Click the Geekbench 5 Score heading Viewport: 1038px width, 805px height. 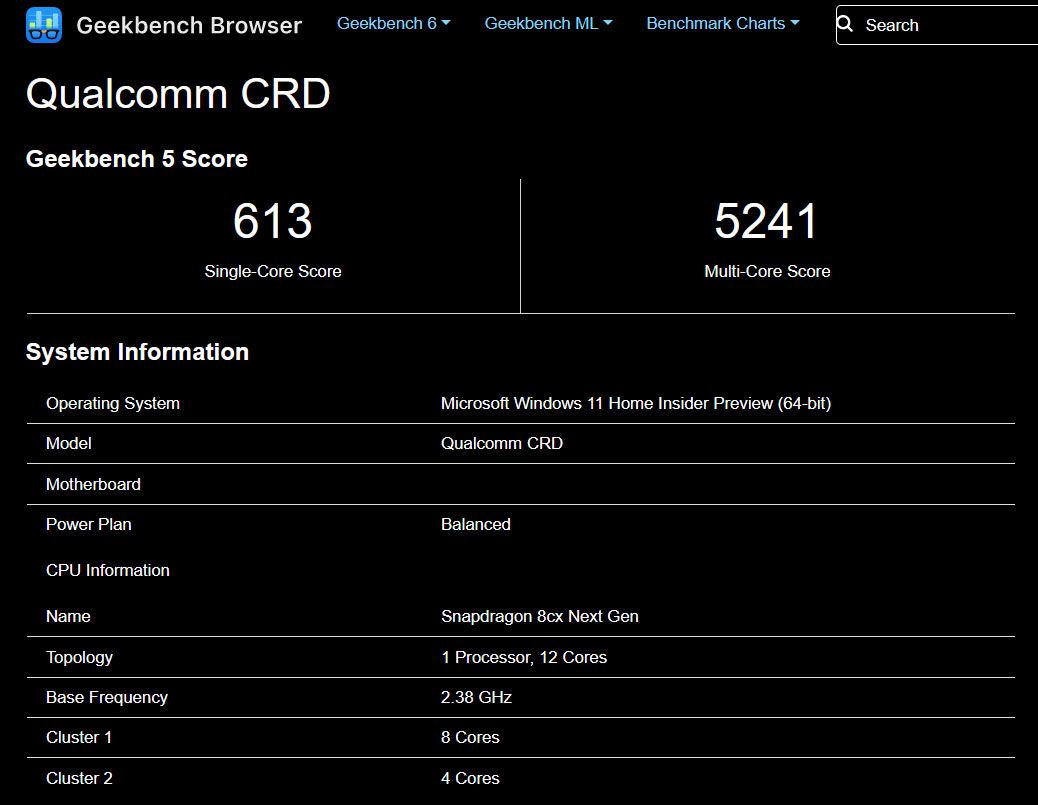point(137,158)
